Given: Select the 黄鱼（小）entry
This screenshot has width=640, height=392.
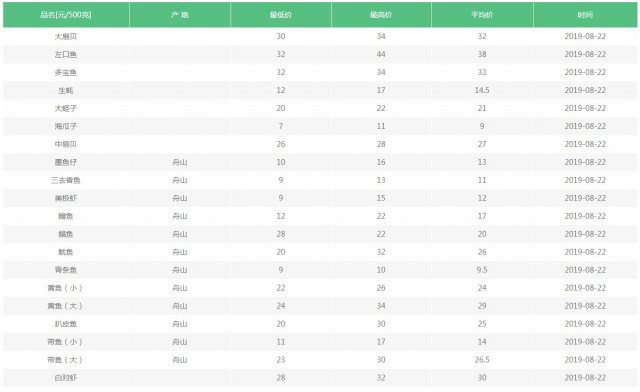Looking at the screenshot, I should 66,288.
